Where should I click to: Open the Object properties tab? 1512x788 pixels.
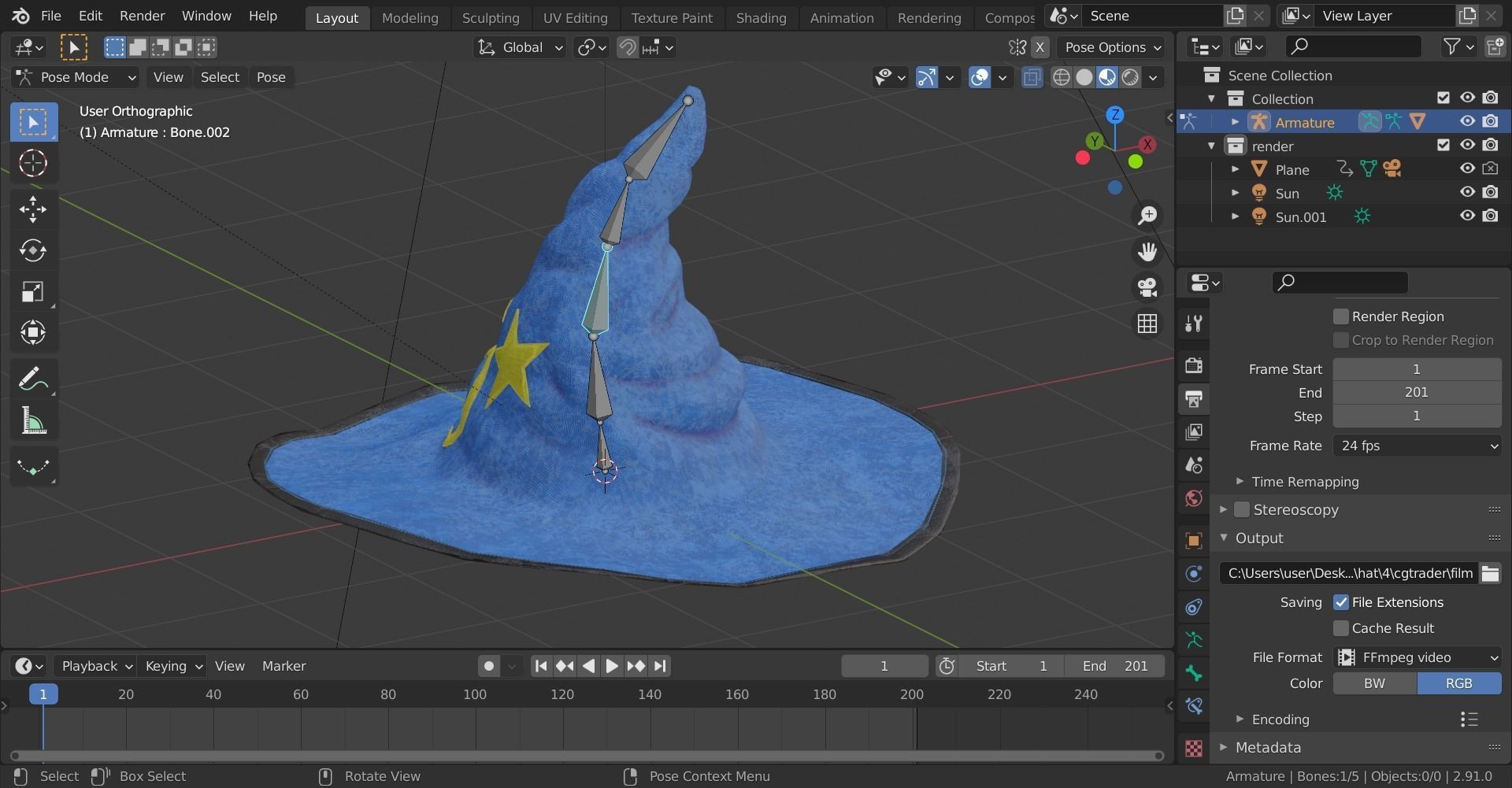(1194, 540)
